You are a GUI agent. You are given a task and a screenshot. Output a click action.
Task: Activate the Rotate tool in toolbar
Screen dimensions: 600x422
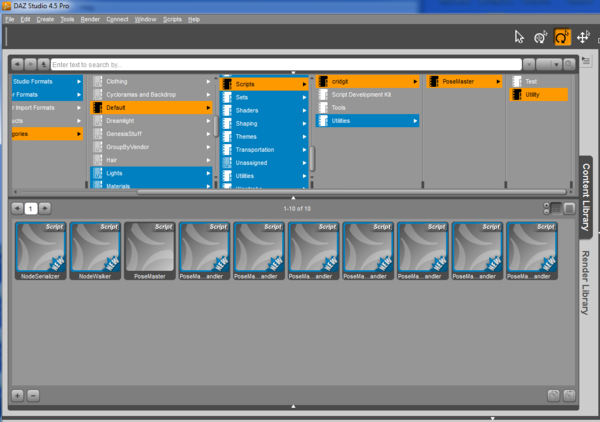[562, 37]
